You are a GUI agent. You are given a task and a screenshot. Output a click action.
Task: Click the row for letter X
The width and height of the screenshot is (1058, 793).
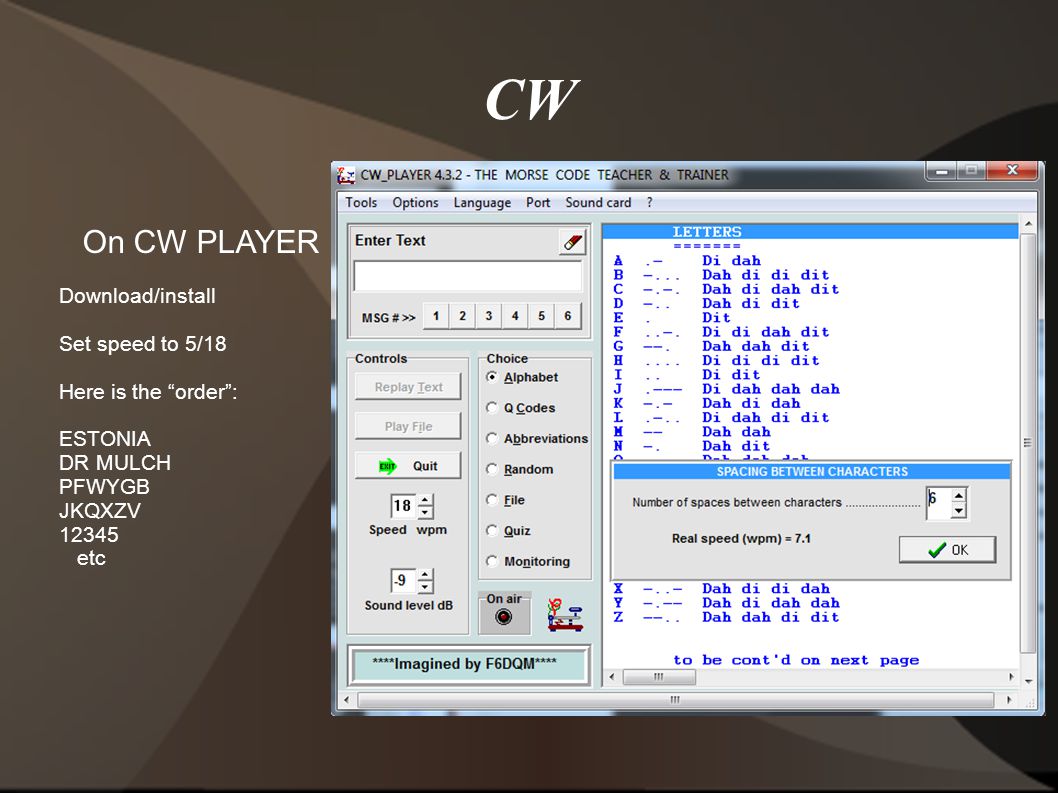click(721, 589)
